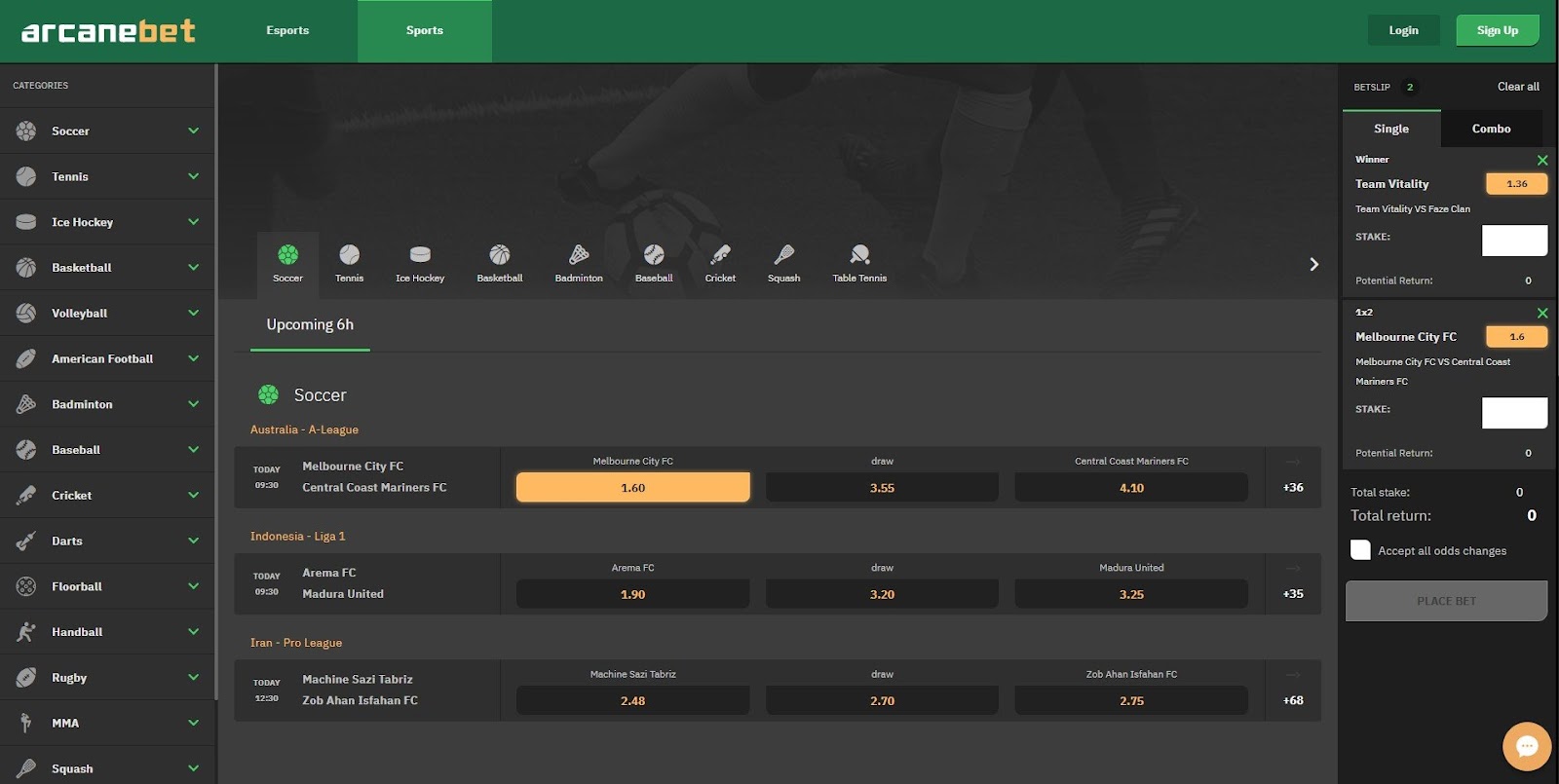Select the Upcoming 6h tab

(310, 325)
